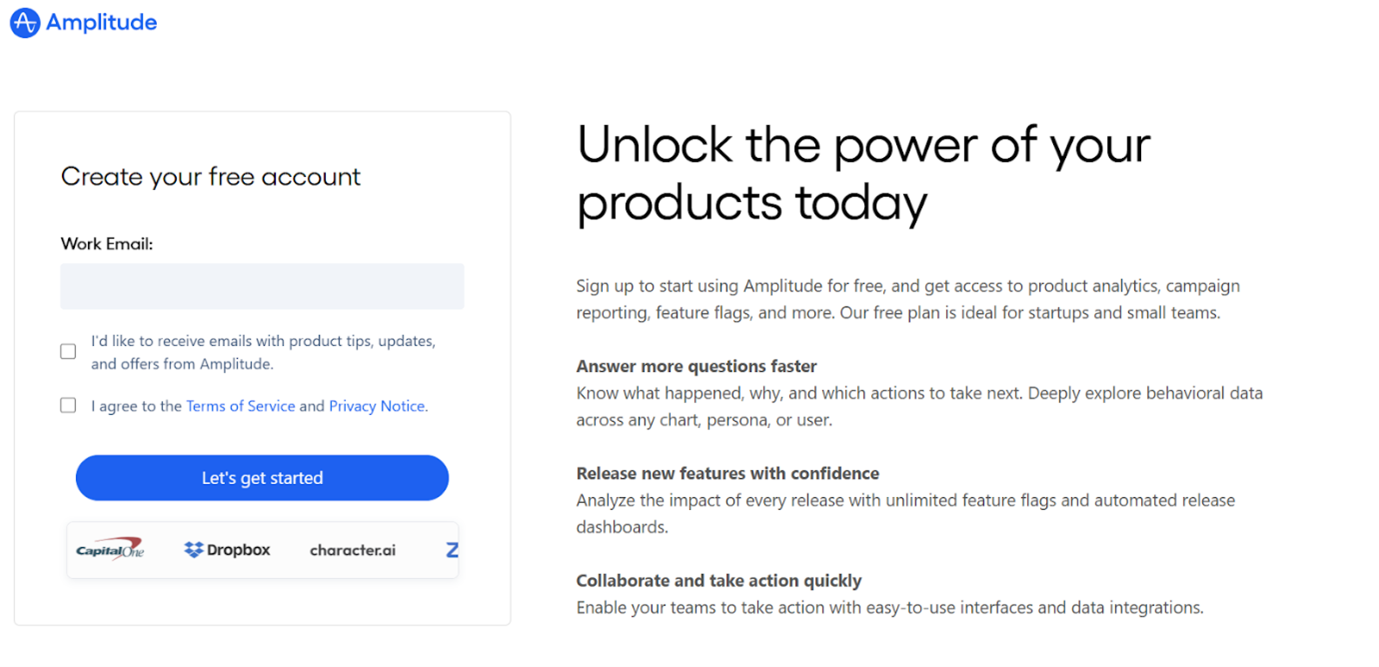Image resolution: width=1379 pixels, height=667 pixels.
Task: Click the Sign up to start using paragraph
Action: pyautogui.click(x=908, y=299)
